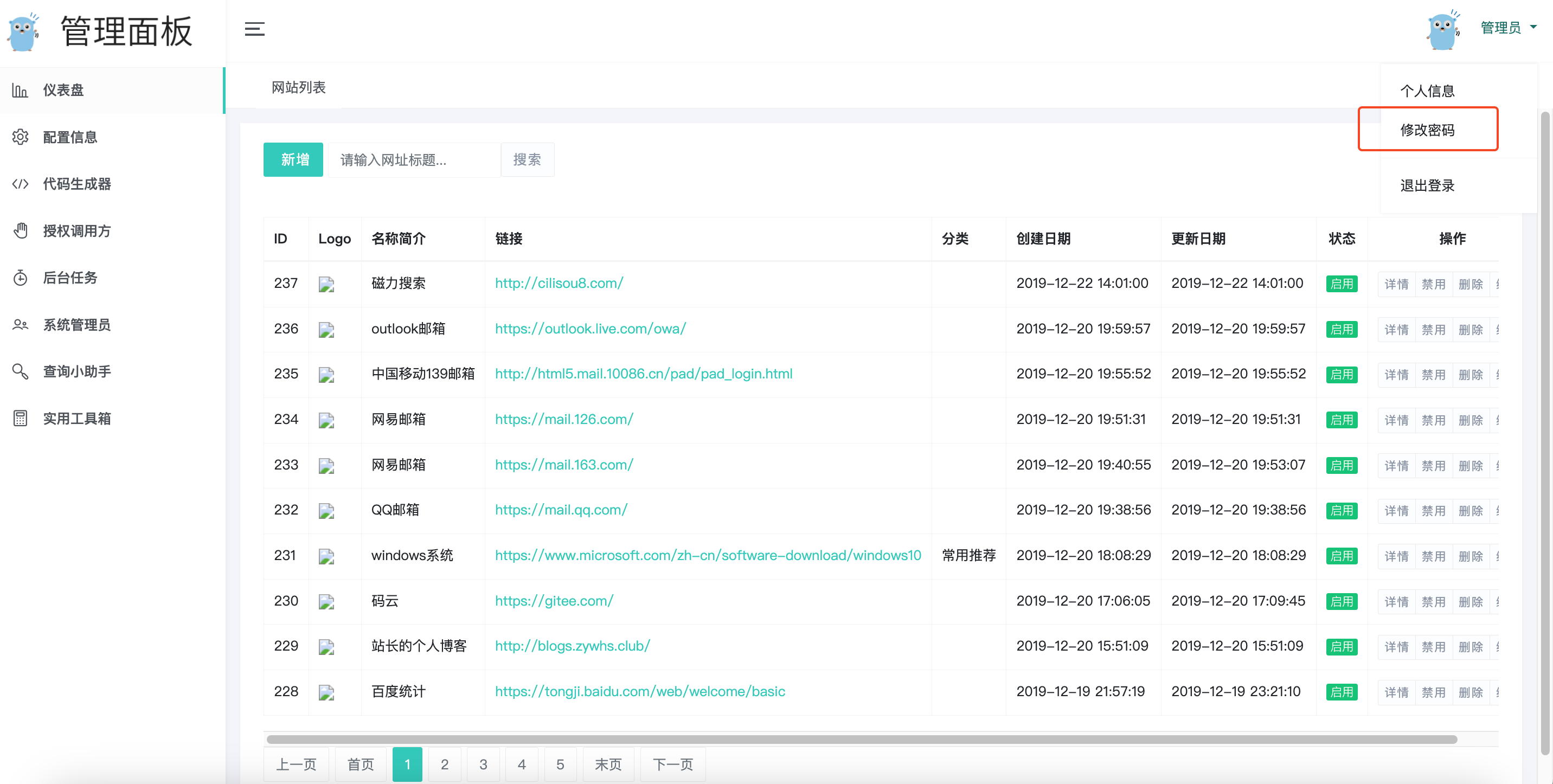This screenshot has height=784, width=1553.
Task: Click the code brackets icon for 代码生成器
Action: (x=20, y=184)
